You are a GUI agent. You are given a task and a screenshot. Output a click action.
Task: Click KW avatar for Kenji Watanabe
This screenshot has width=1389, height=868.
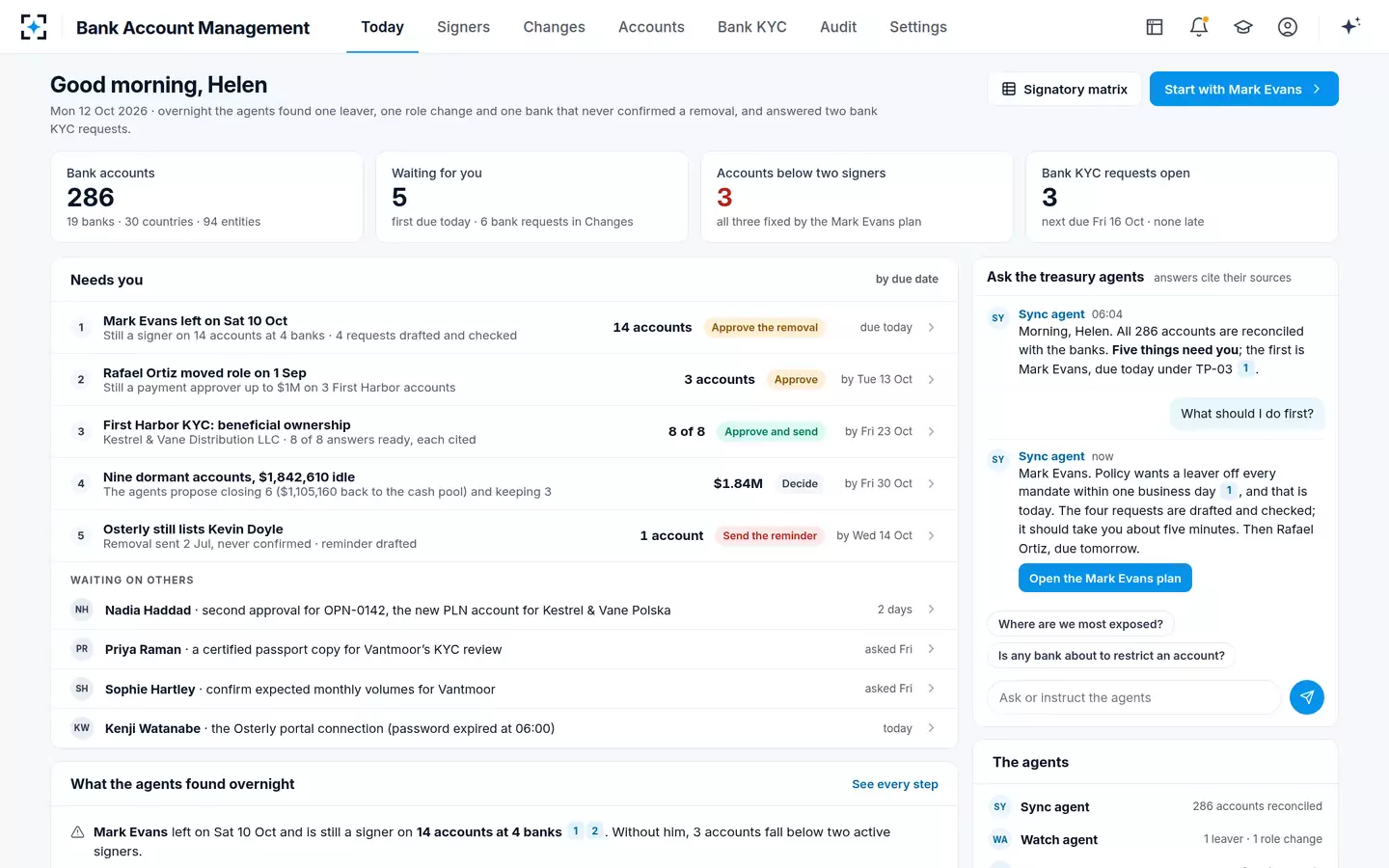(82, 728)
